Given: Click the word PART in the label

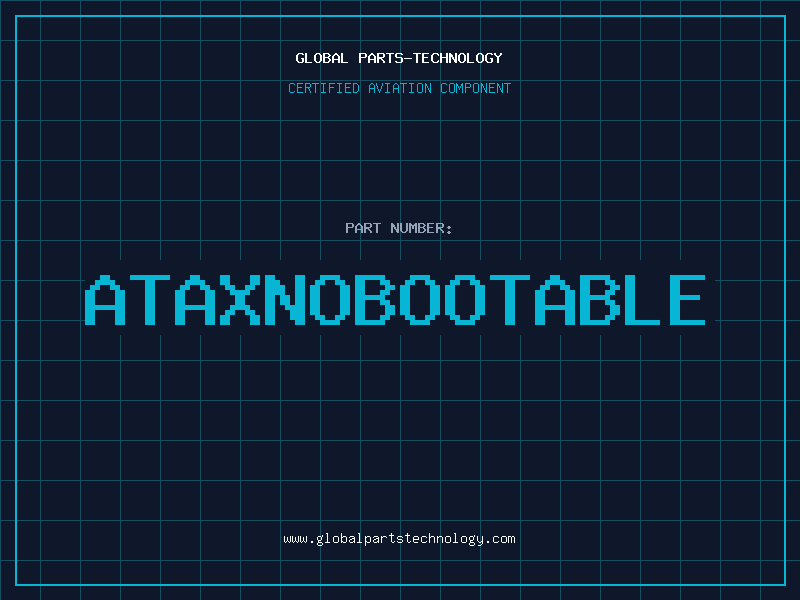Looking at the screenshot, I should [x=362, y=228].
